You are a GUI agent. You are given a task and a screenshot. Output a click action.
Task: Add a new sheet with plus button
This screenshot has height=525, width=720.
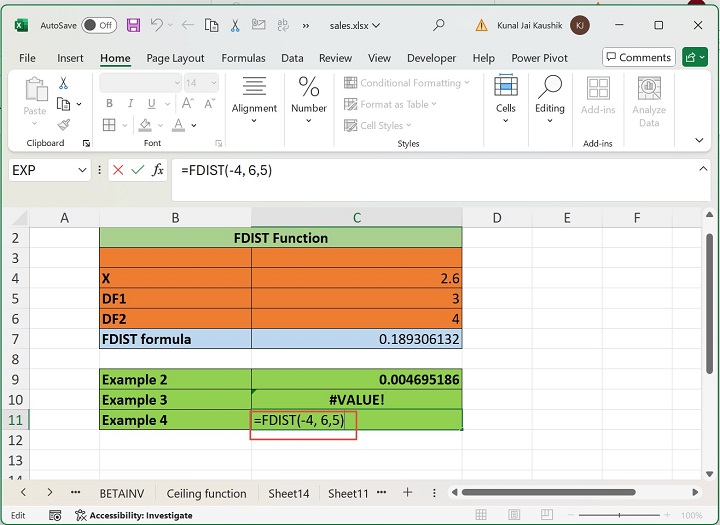click(407, 493)
